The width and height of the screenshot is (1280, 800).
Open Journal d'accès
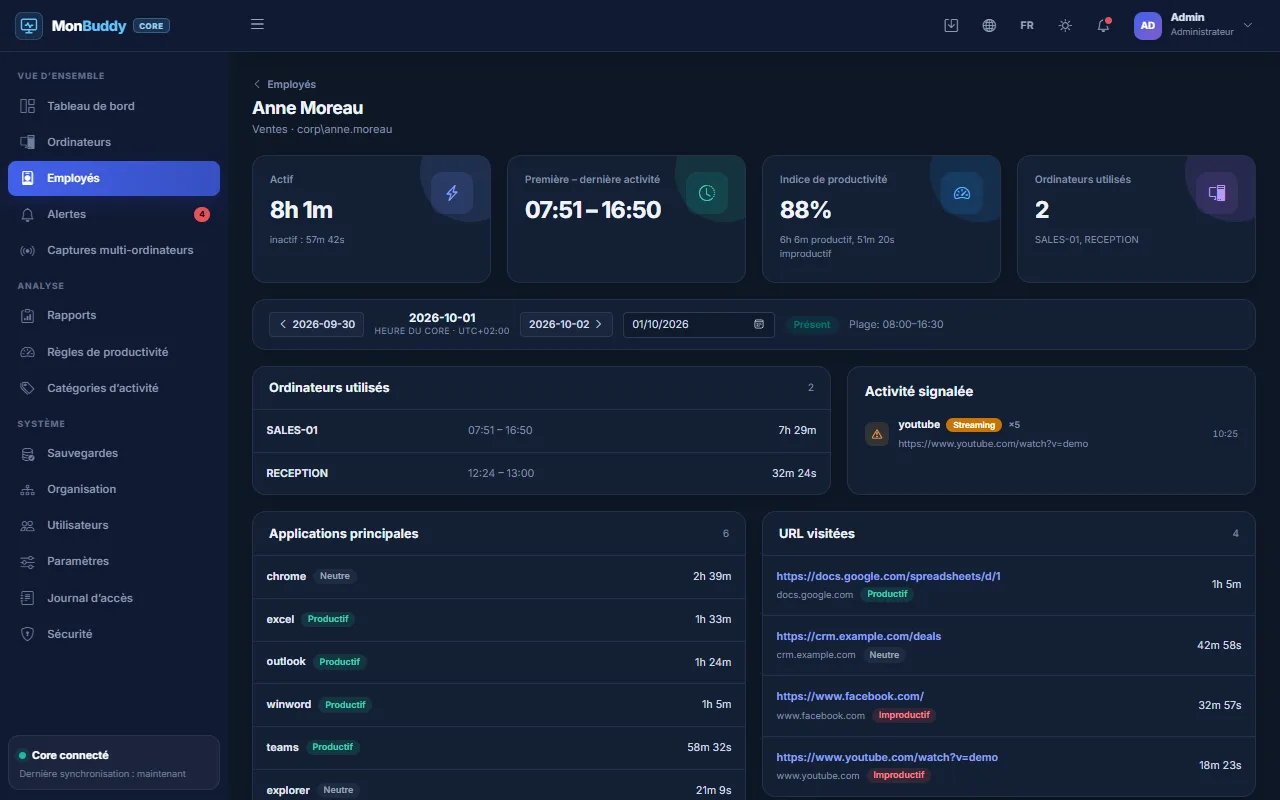pos(114,598)
